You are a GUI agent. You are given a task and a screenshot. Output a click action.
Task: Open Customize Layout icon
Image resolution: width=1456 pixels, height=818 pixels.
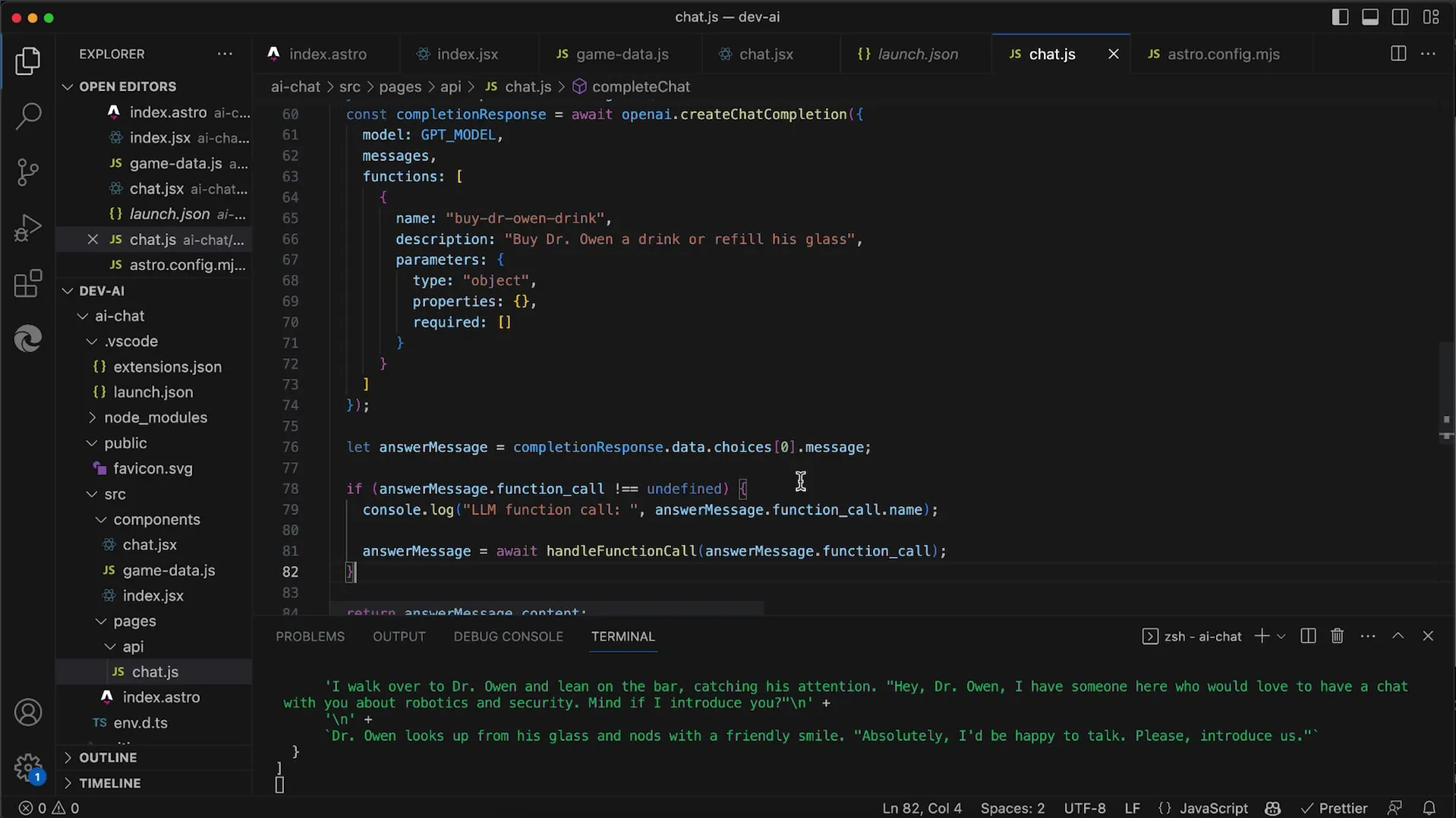(x=1431, y=17)
